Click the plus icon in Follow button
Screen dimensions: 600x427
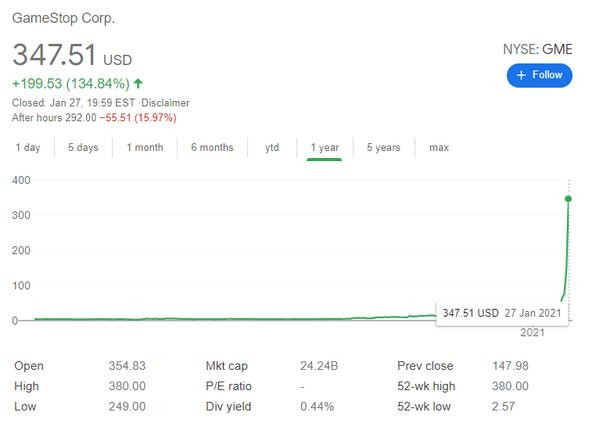(x=522, y=75)
